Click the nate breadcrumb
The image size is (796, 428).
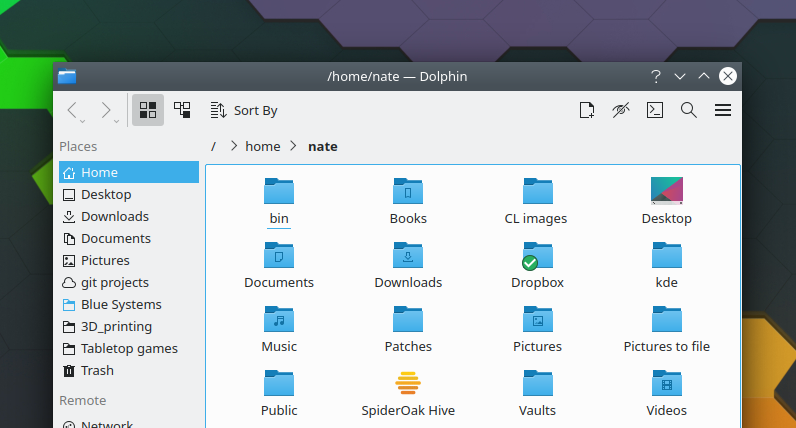pyautogui.click(x=322, y=146)
